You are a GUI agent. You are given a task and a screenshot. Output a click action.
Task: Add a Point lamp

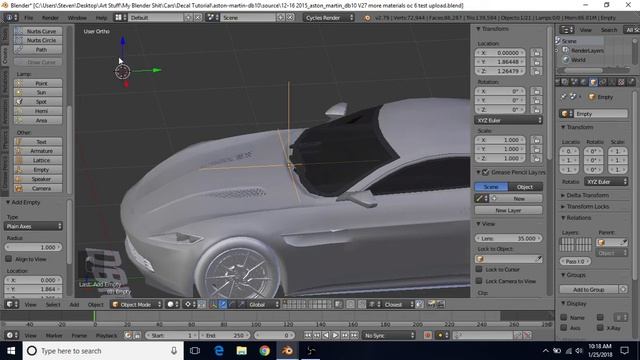38,83
